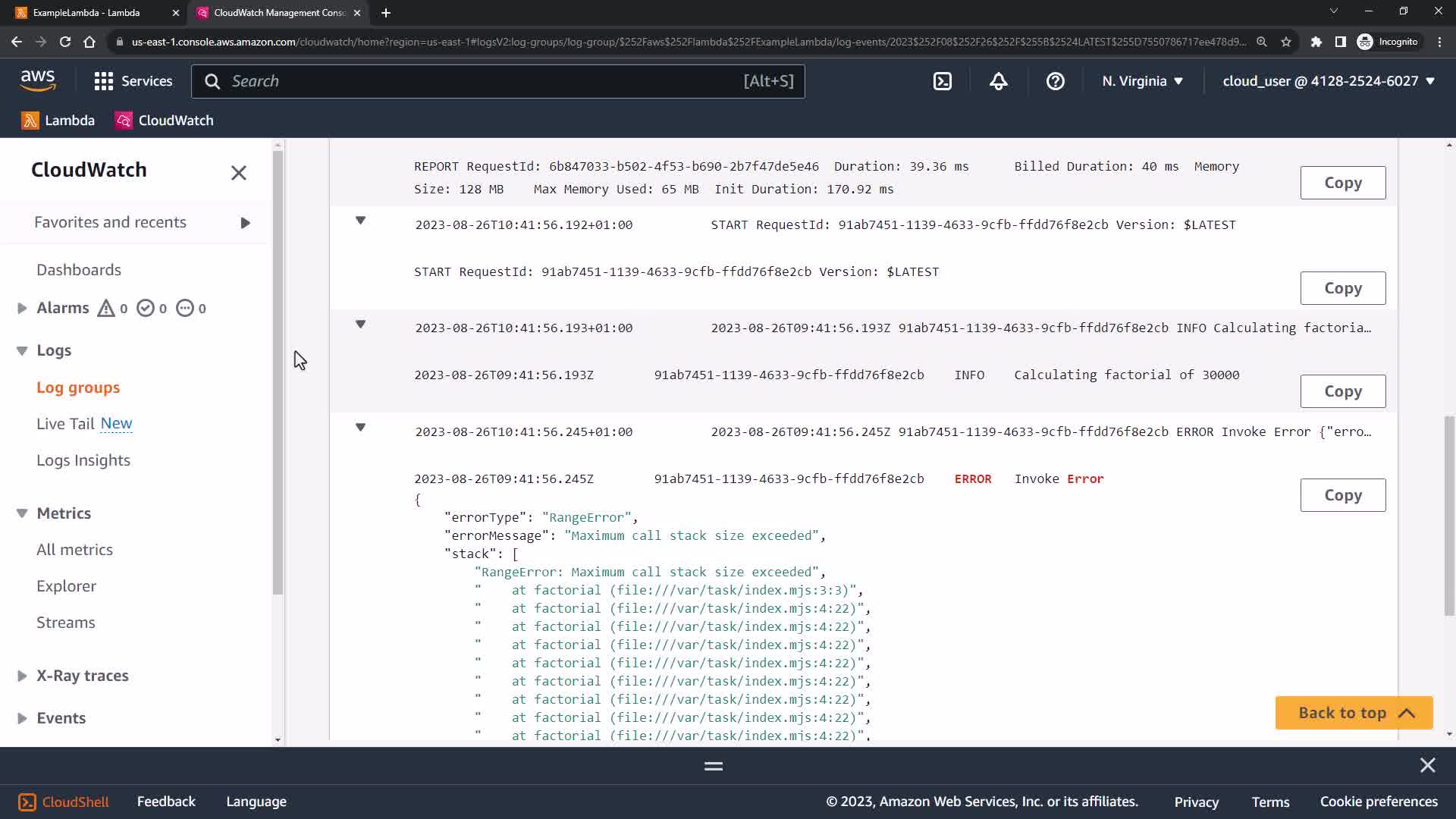Select Logs Insights in sidebar

tap(83, 460)
